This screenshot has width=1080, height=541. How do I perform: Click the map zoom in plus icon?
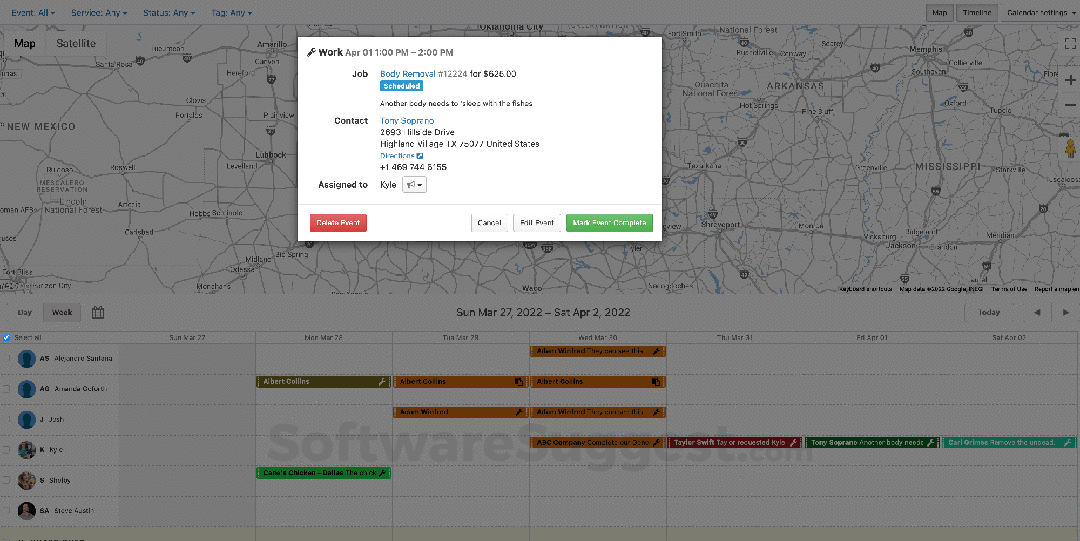pos(1070,80)
